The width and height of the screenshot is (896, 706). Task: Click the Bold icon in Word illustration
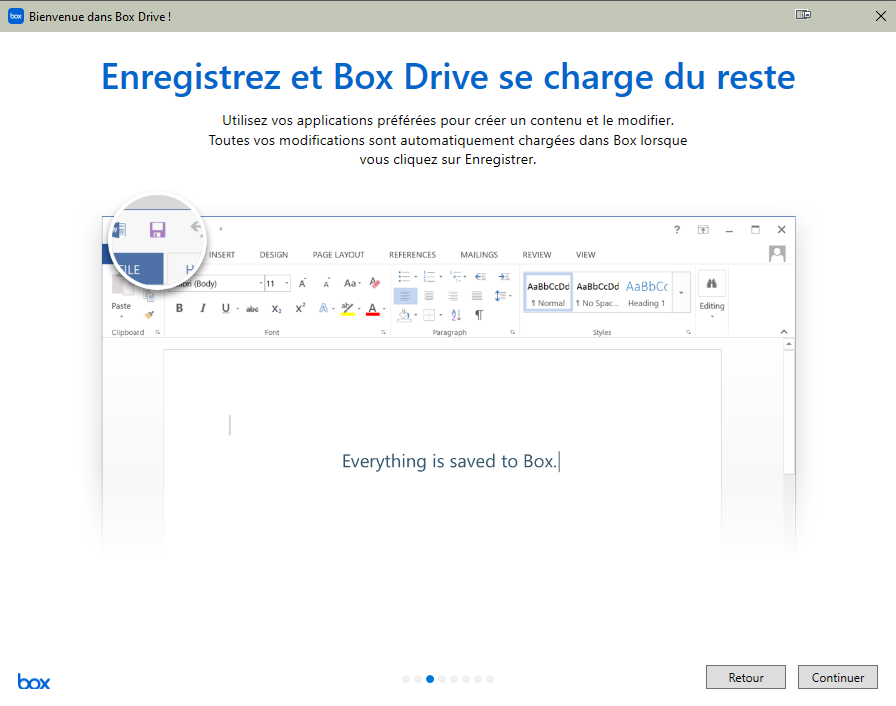point(179,308)
